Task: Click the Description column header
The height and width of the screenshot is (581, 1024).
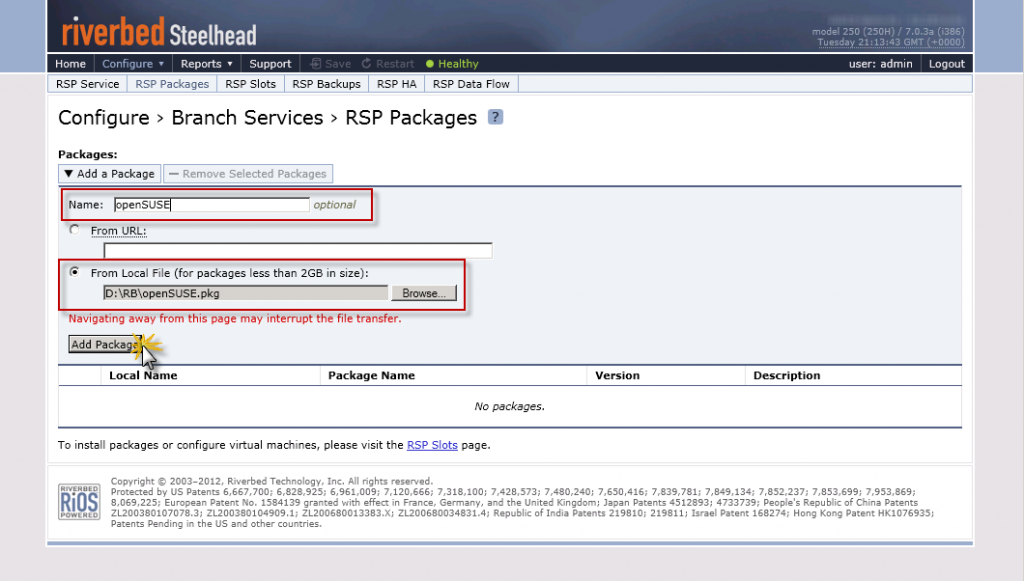Action: pos(786,375)
